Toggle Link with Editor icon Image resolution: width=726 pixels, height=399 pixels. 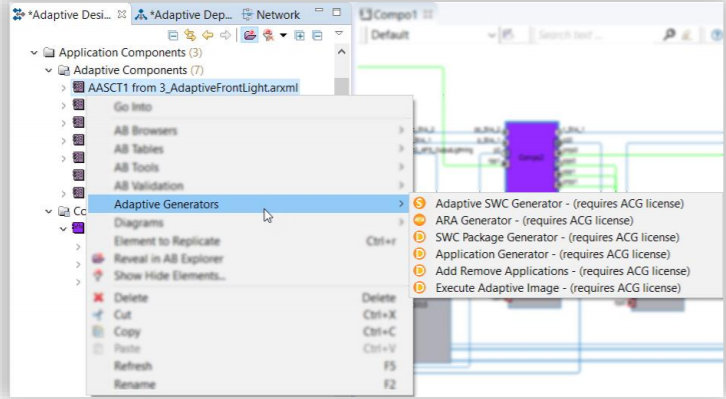[x=190, y=35]
